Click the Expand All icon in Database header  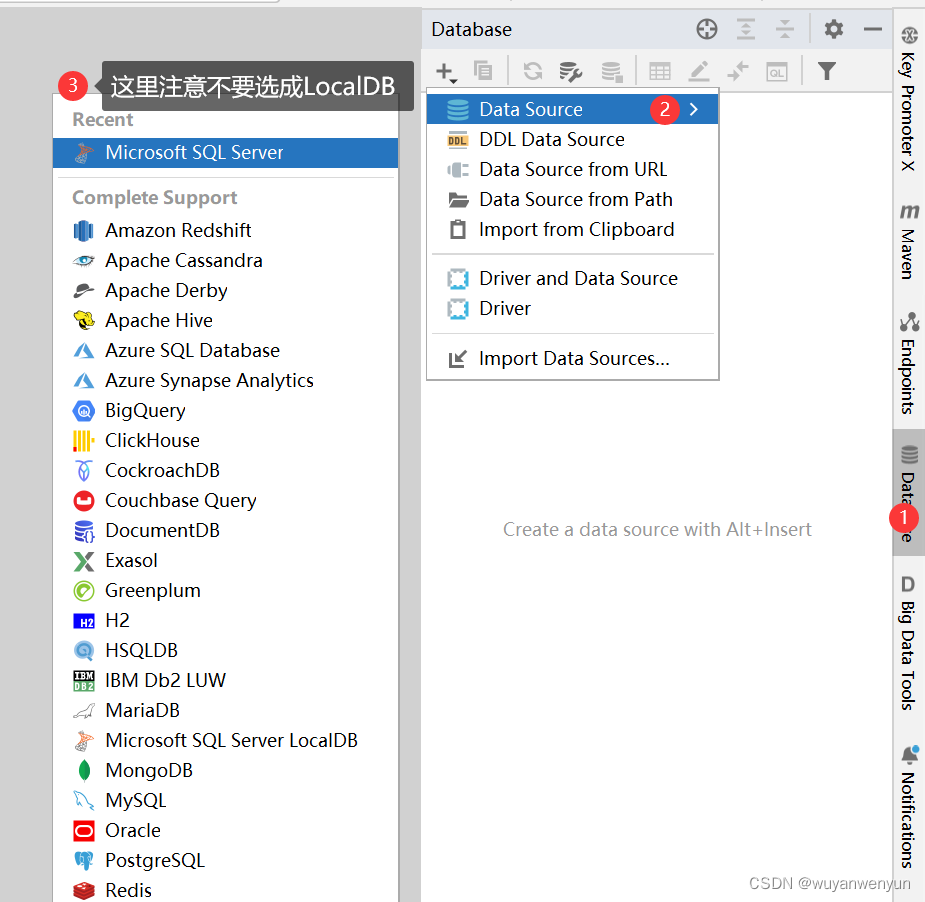[746, 29]
